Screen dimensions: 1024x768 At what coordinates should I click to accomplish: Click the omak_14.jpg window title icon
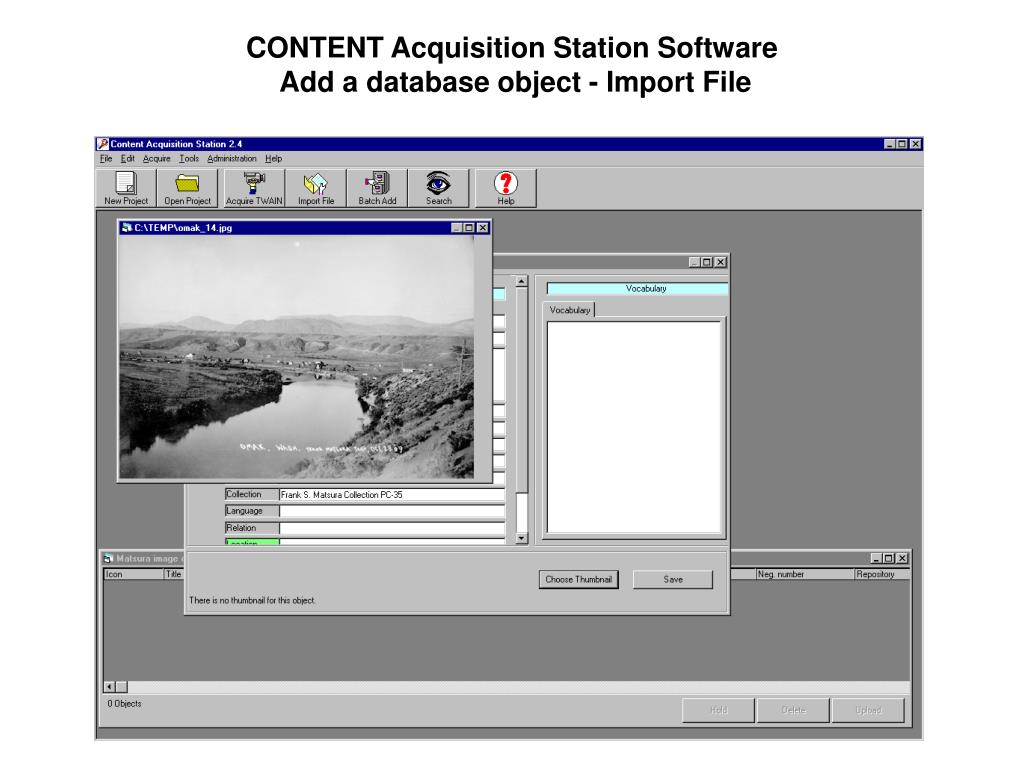pyautogui.click(x=127, y=227)
